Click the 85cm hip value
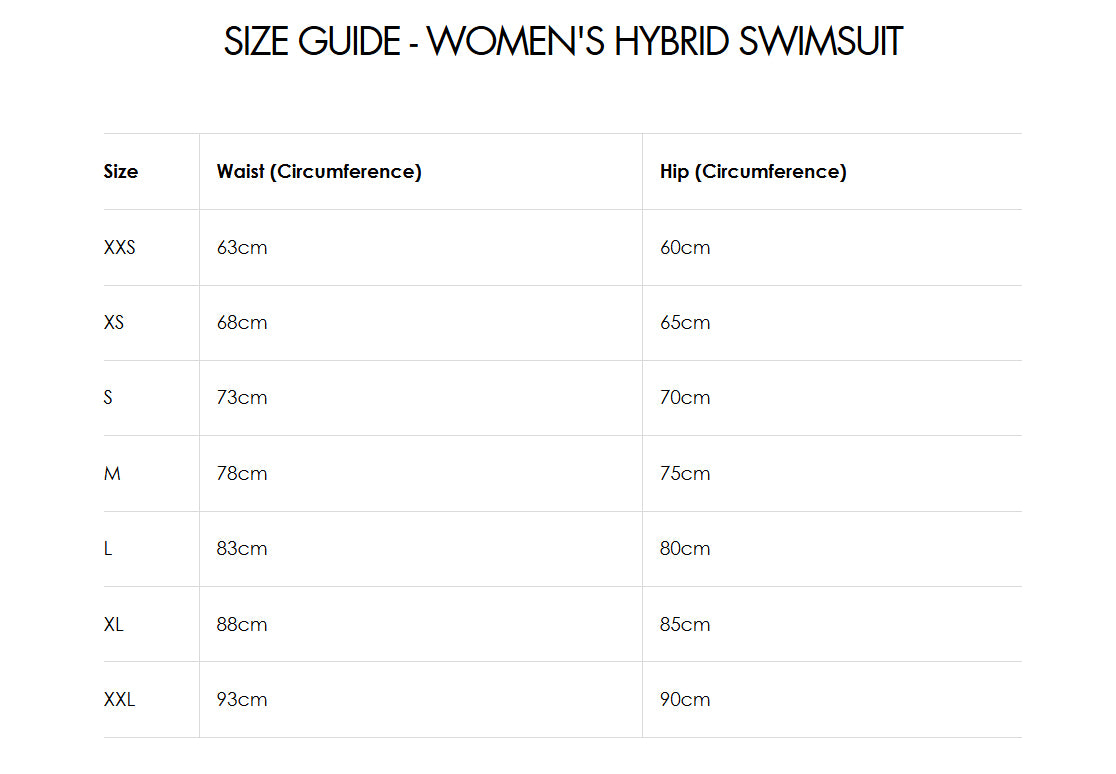This screenshot has height=774, width=1116. tap(685, 624)
